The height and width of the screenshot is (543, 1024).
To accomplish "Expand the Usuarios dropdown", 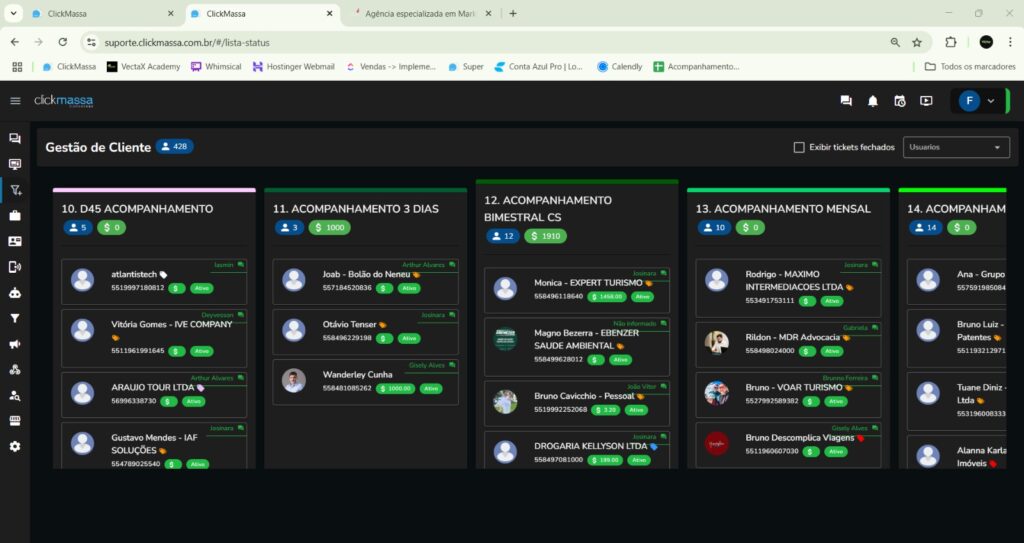I will pos(955,147).
